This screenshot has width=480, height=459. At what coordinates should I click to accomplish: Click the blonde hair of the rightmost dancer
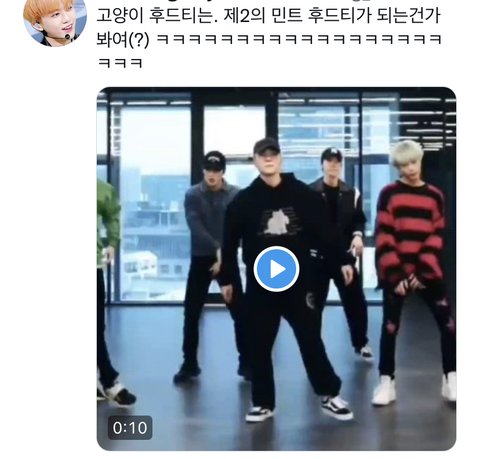(x=407, y=153)
